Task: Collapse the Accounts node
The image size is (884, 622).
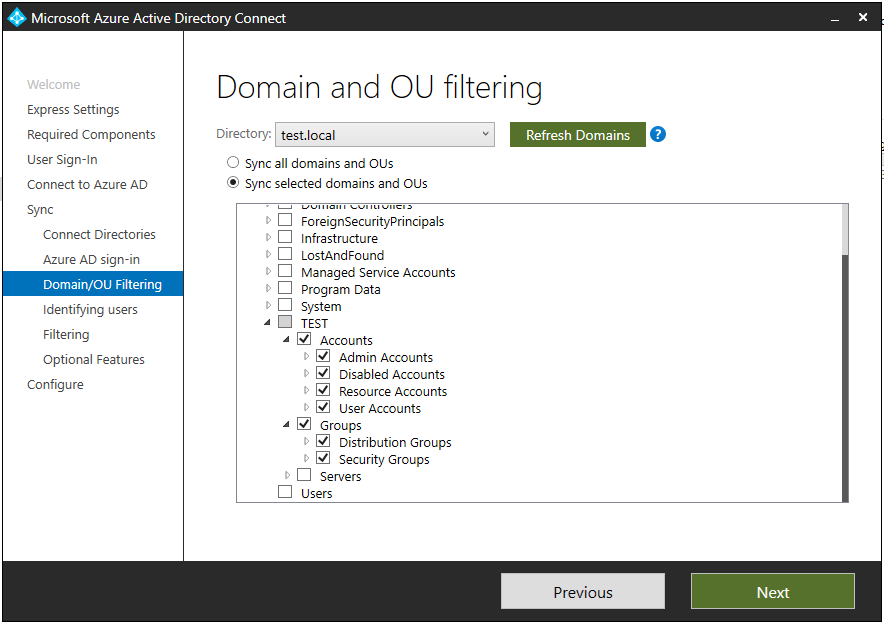Action: click(x=286, y=340)
